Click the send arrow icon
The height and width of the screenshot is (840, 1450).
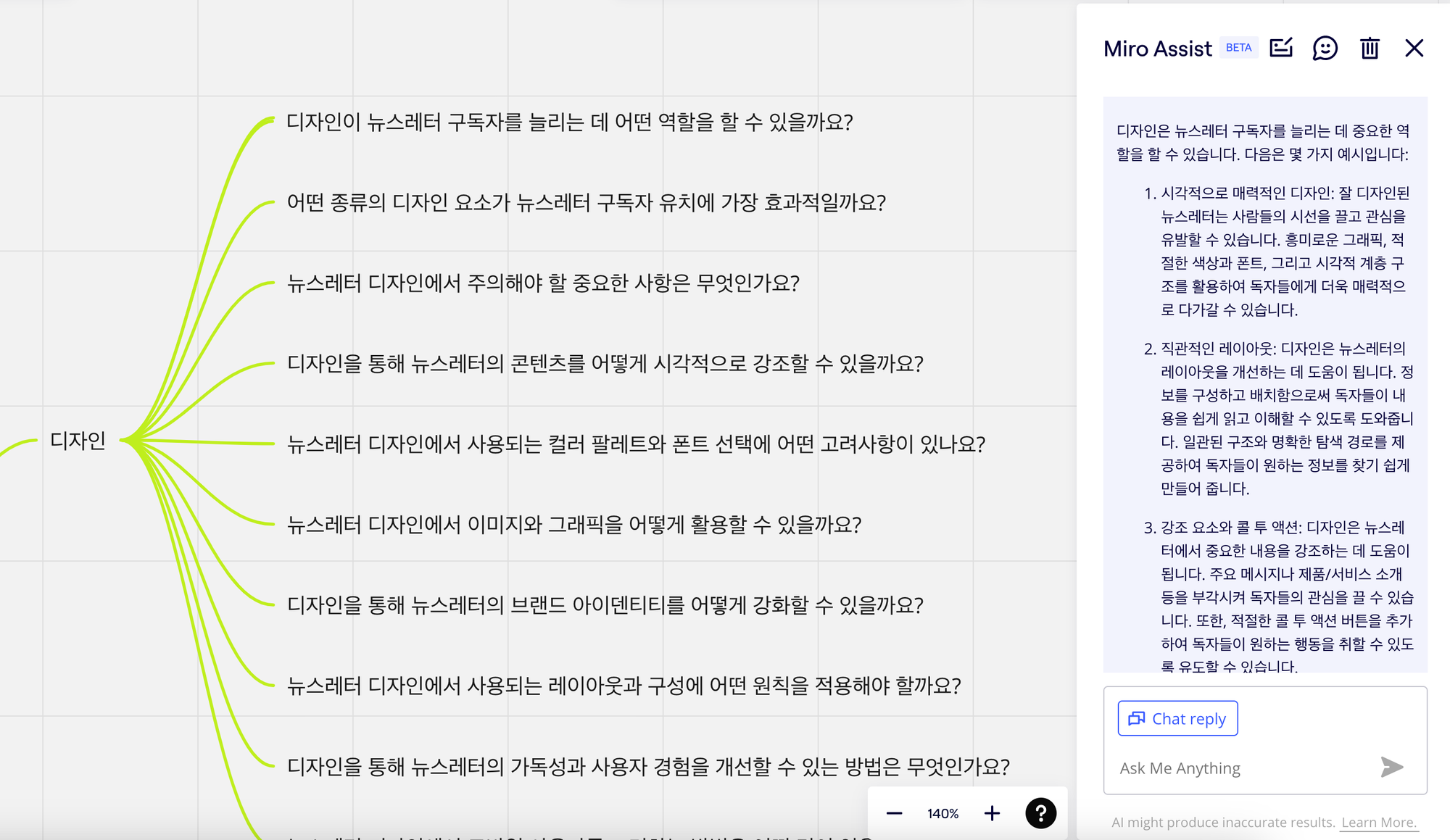click(x=1391, y=767)
